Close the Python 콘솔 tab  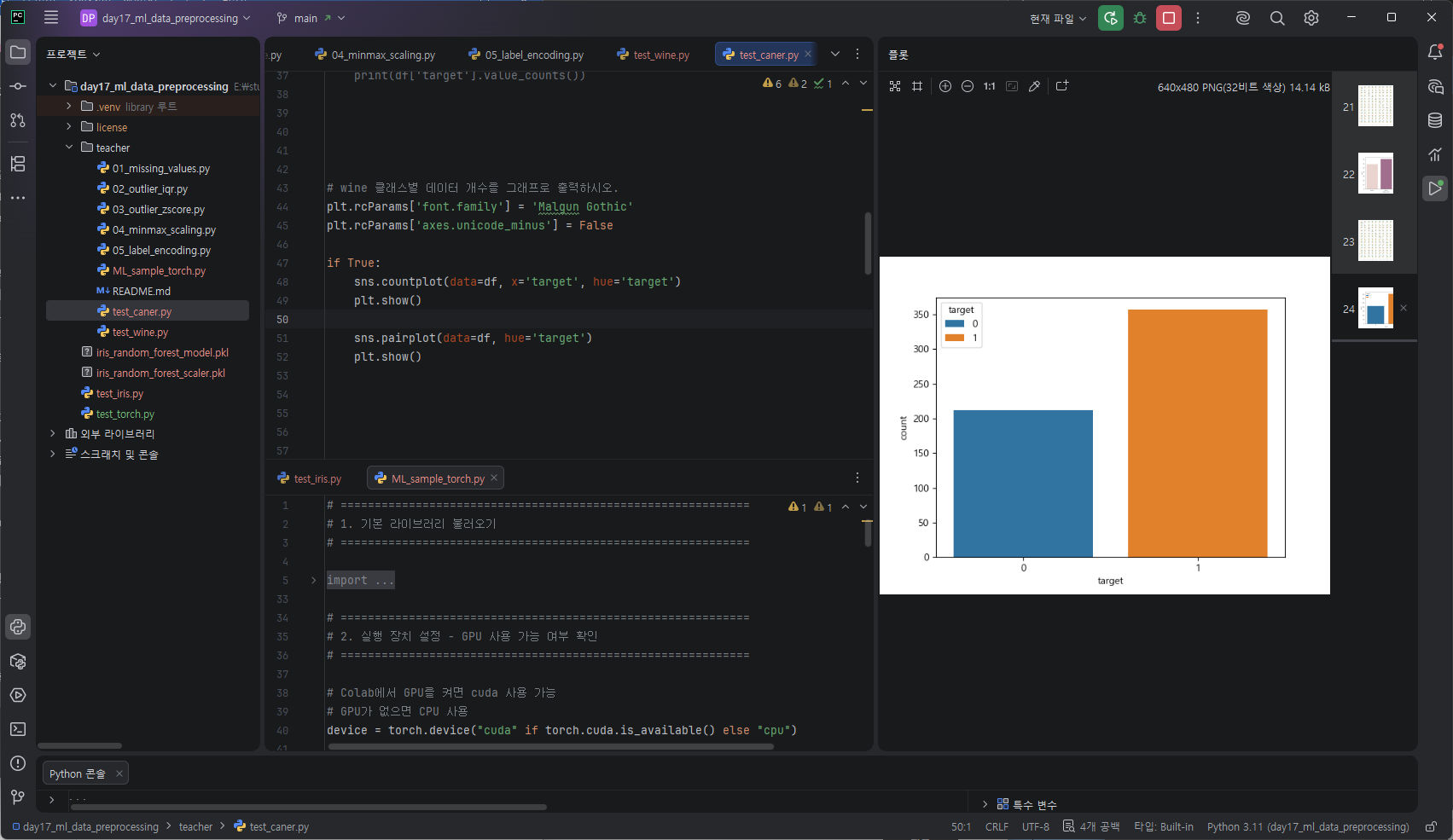119,773
